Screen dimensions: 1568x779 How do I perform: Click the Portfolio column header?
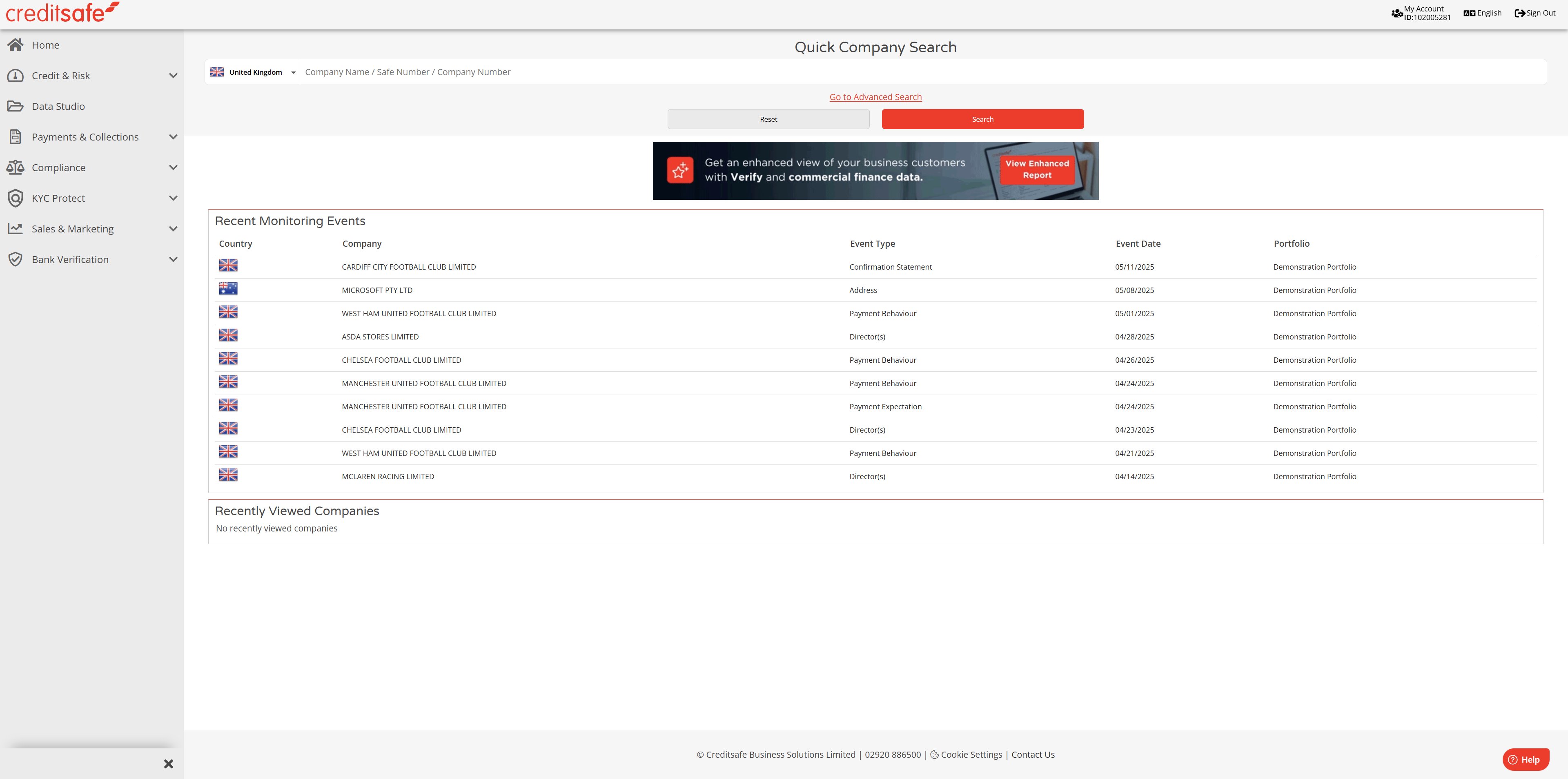point(1291,243)
